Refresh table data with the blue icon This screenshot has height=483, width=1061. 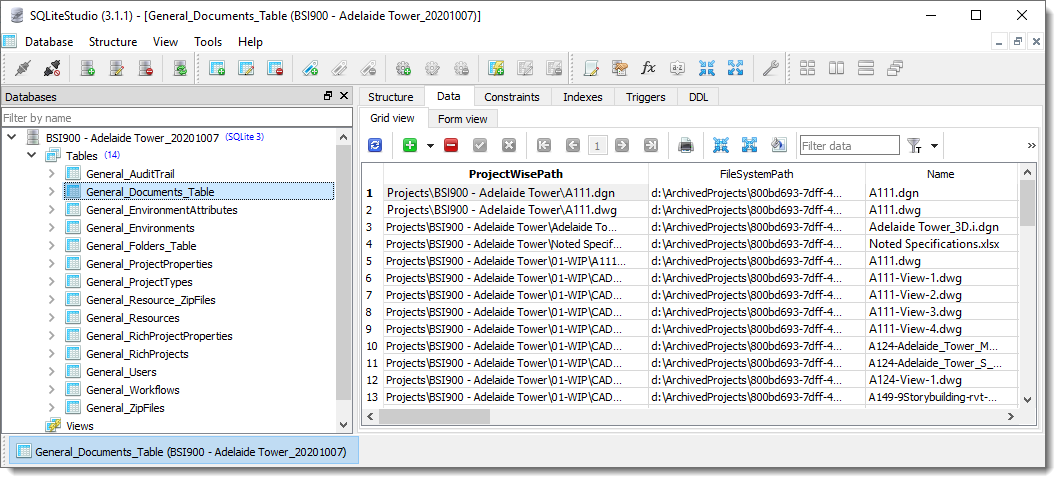[x=375, y=145]
